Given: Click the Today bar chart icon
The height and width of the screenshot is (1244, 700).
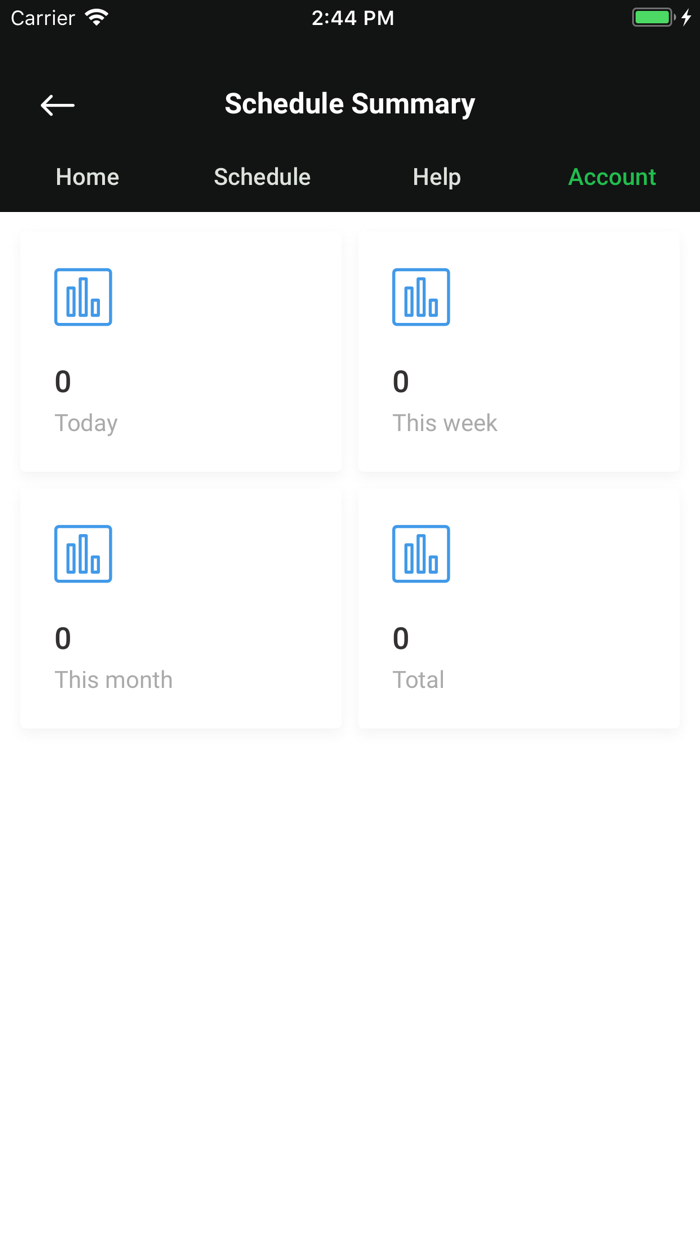Looking at the screenshot, I should tap(83, 297).
